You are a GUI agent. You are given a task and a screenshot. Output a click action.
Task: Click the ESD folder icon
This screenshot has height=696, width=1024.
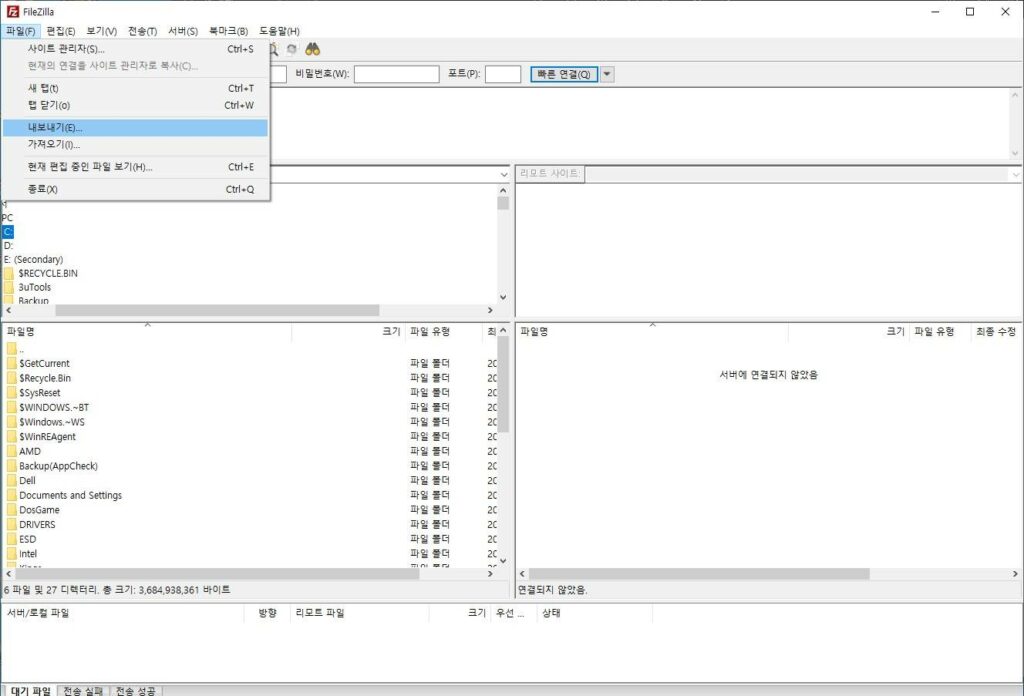pos(12,539)
